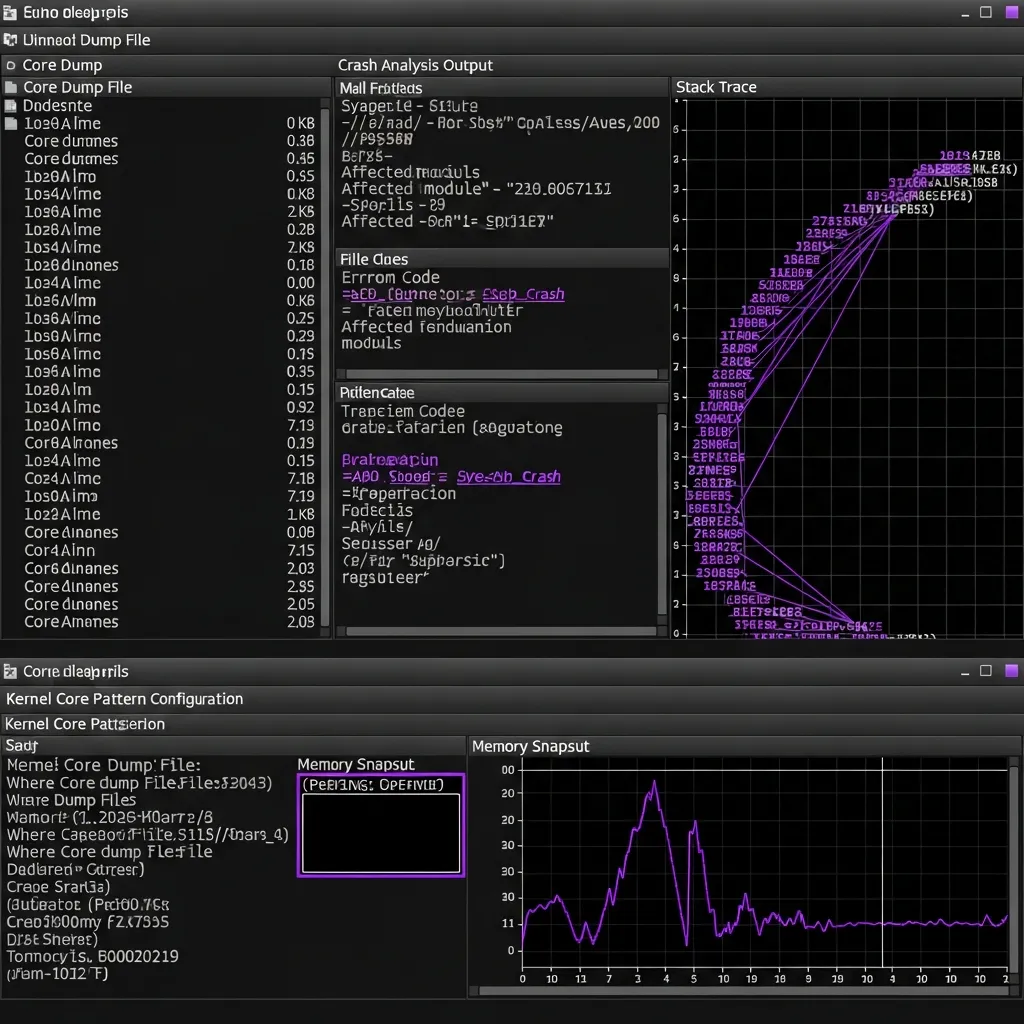Open the Seb_Crash link
This screenshot has height=1024, width=1024.
pos(525,294)
